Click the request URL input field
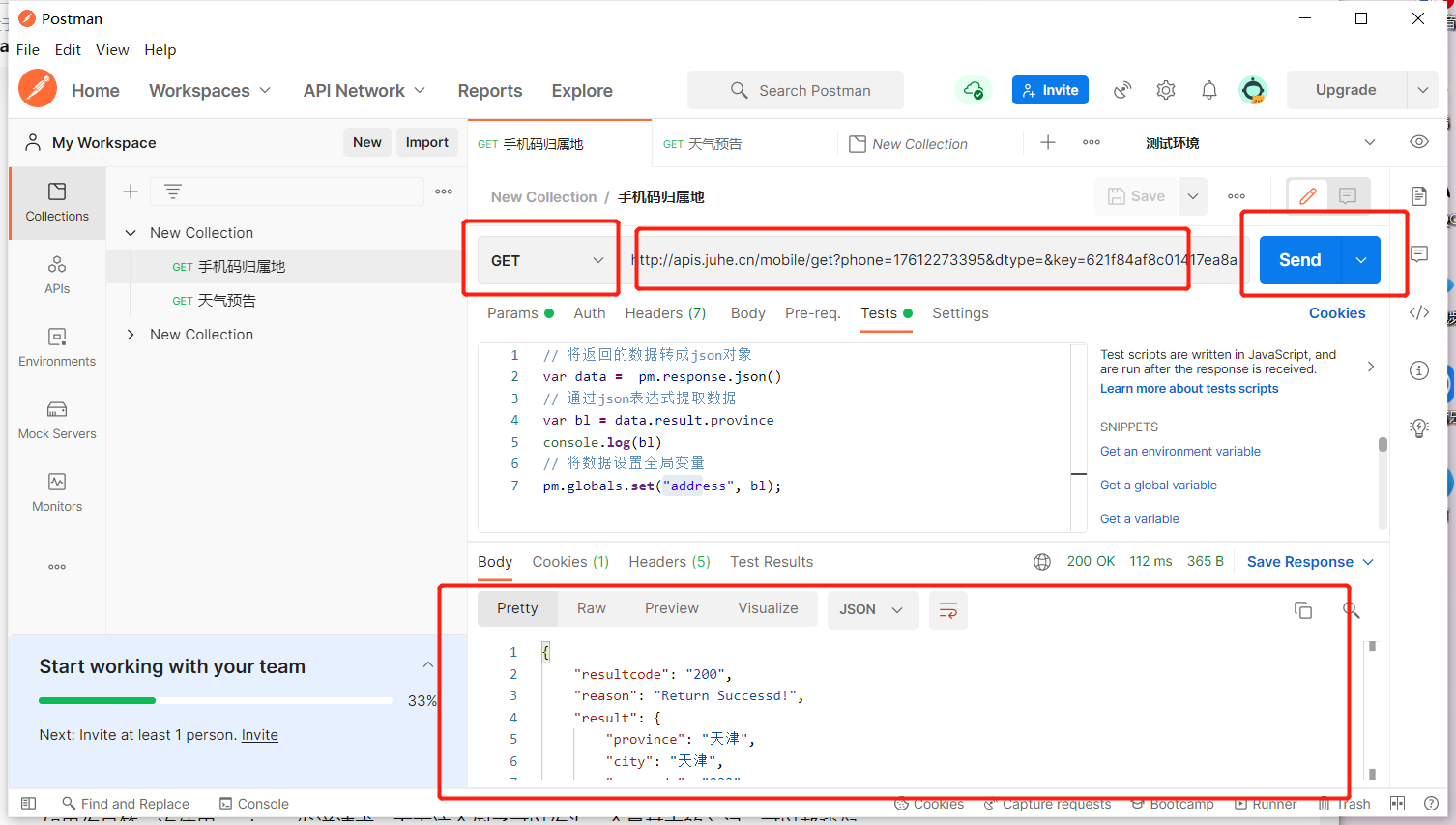Screen dimensions: 1456x825 pyautogui.click(x=936, y=260)
